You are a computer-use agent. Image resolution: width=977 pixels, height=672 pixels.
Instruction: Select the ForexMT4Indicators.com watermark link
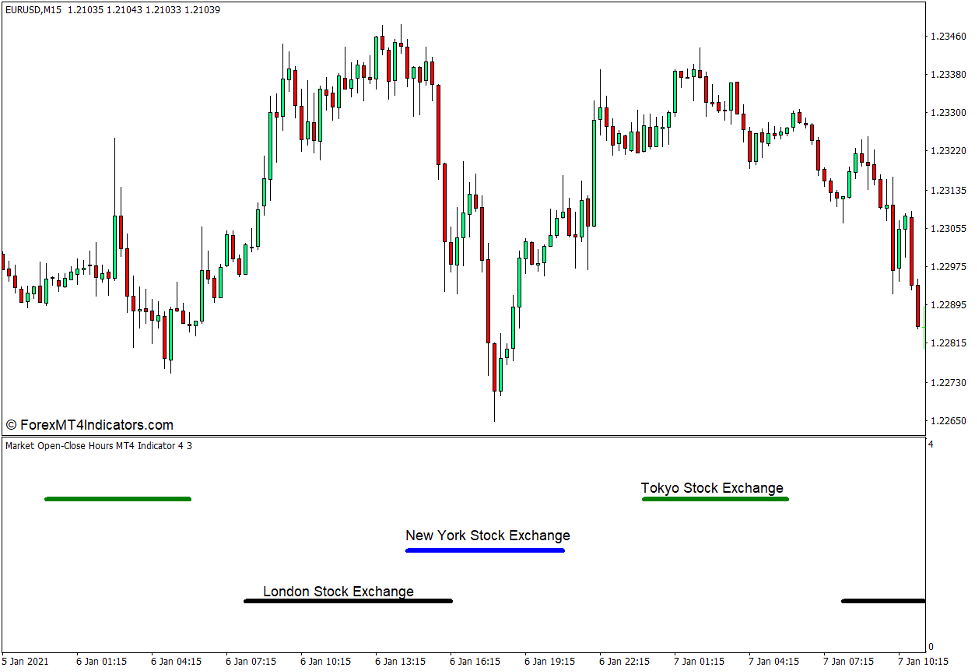click(90, 424)
